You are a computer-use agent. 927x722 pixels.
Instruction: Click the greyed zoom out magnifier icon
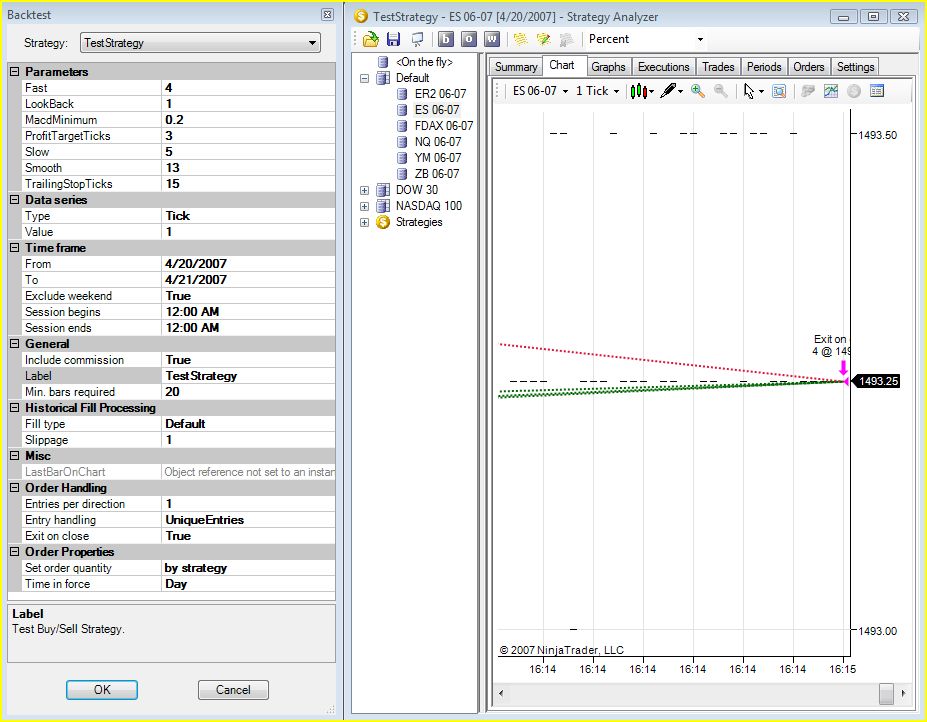coord(720,91)
